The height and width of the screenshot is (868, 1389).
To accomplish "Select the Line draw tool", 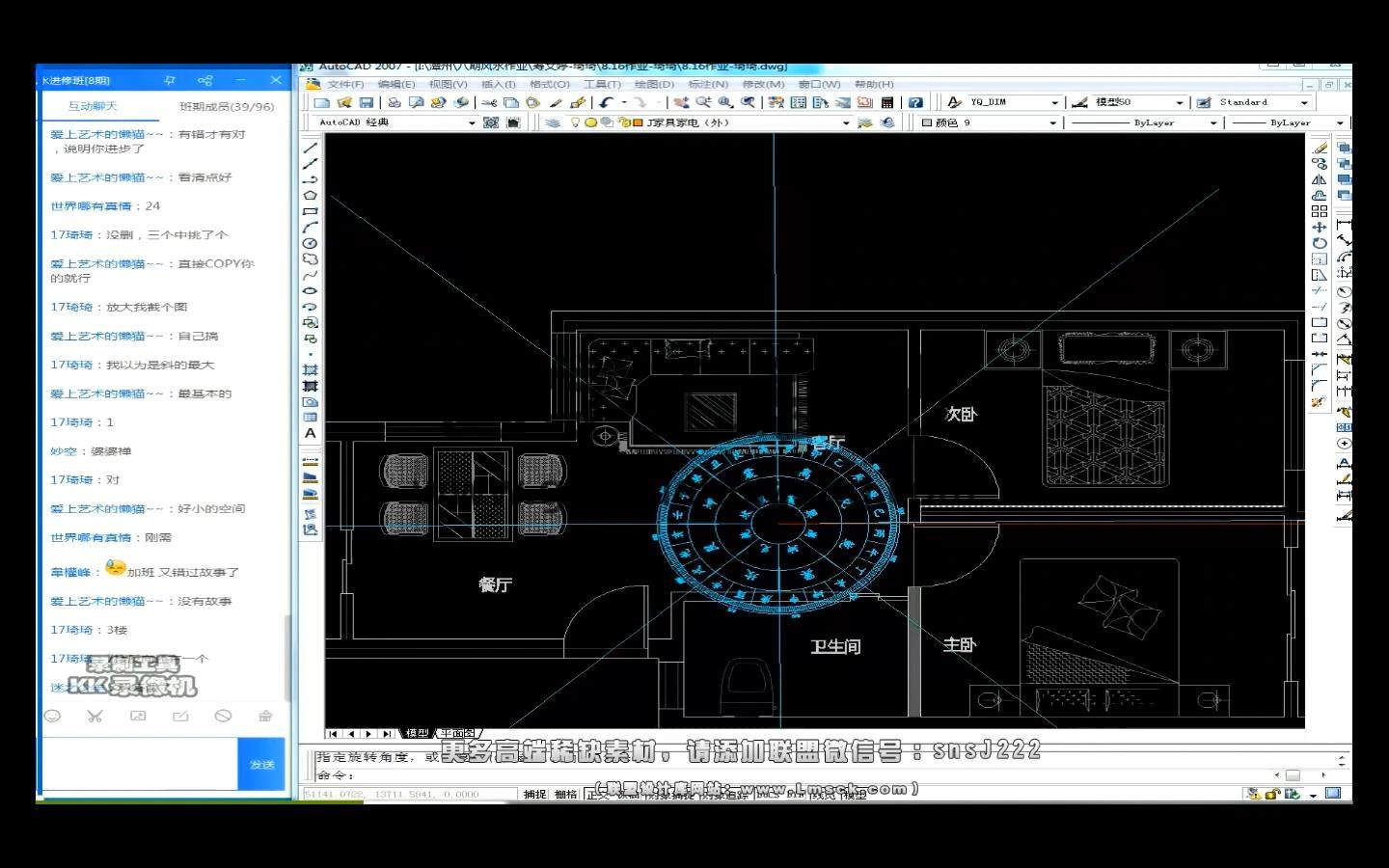I will coord(311,149).
